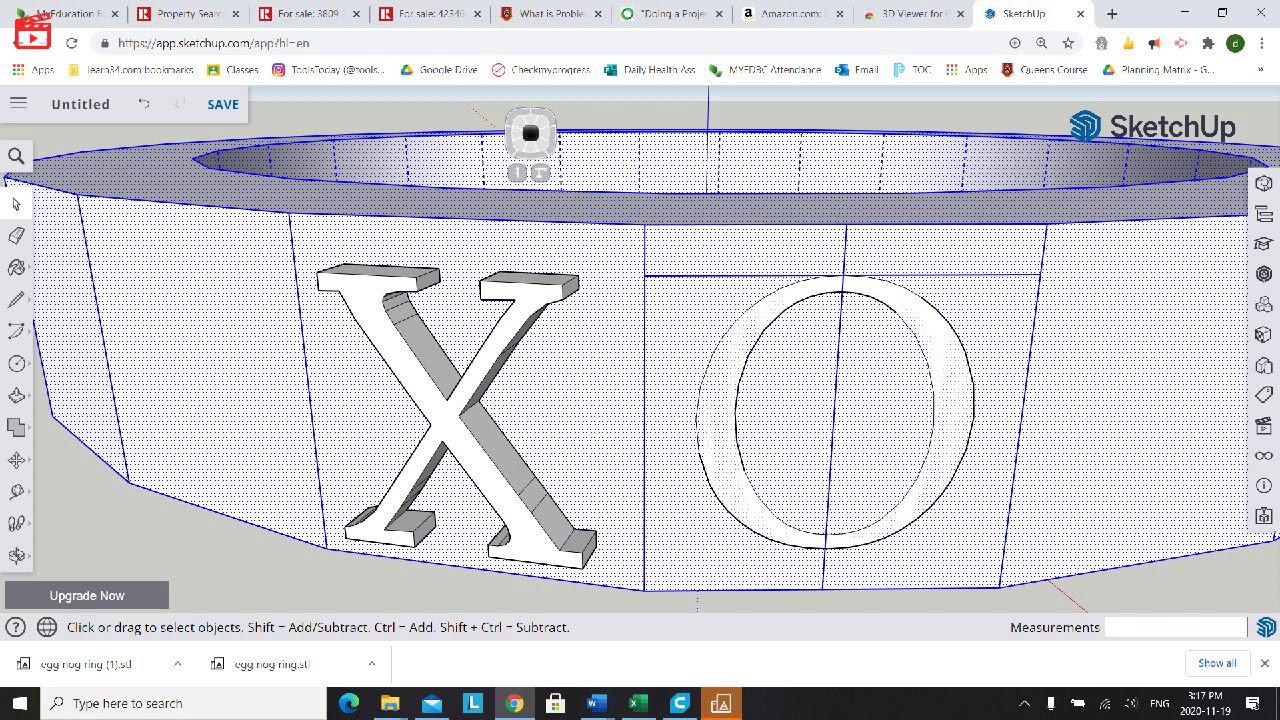Switch to the Property Search tab
Screen dimensions: 1280x720
[188, 14]
